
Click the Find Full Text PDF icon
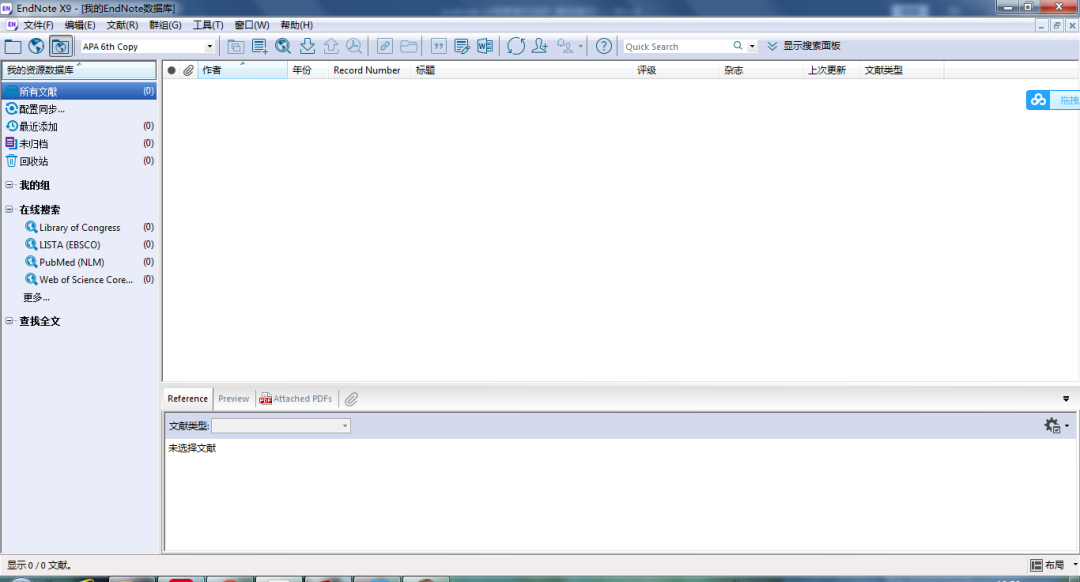coord(354,46)
